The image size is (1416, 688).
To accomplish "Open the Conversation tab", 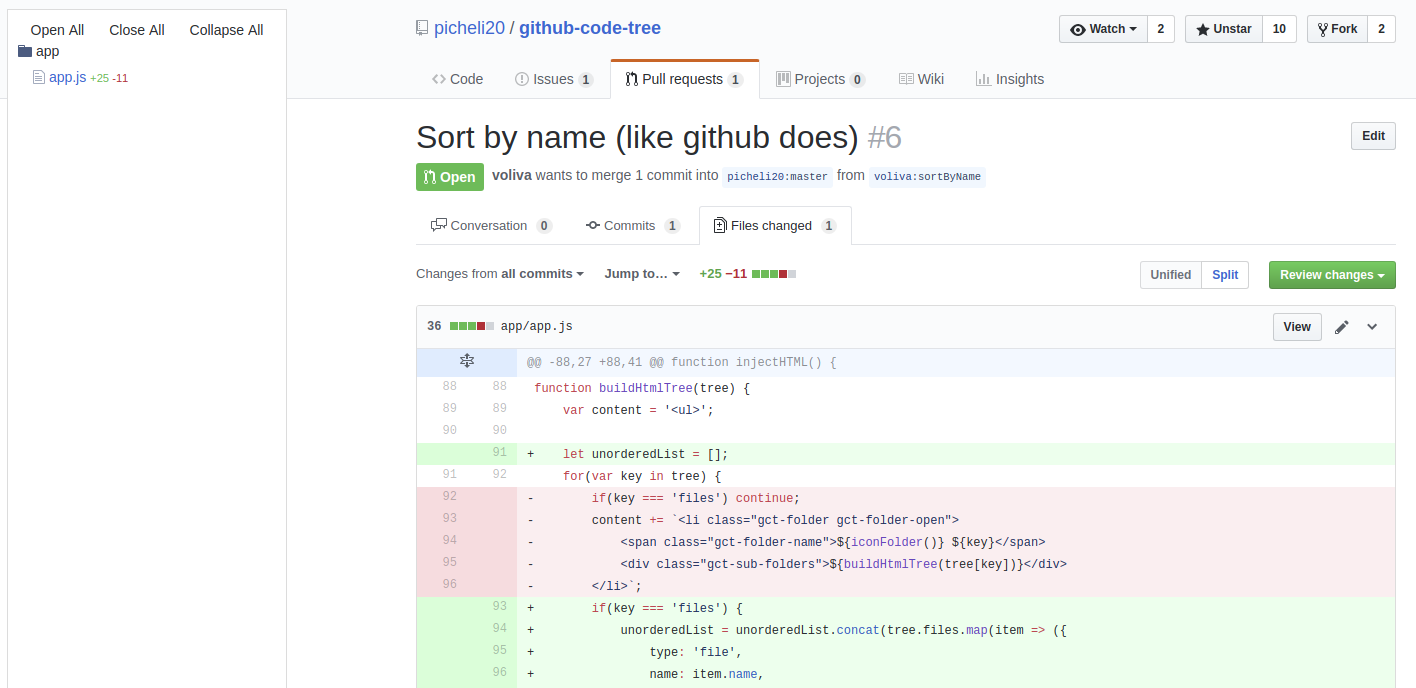I will click(x=491, y=226).
